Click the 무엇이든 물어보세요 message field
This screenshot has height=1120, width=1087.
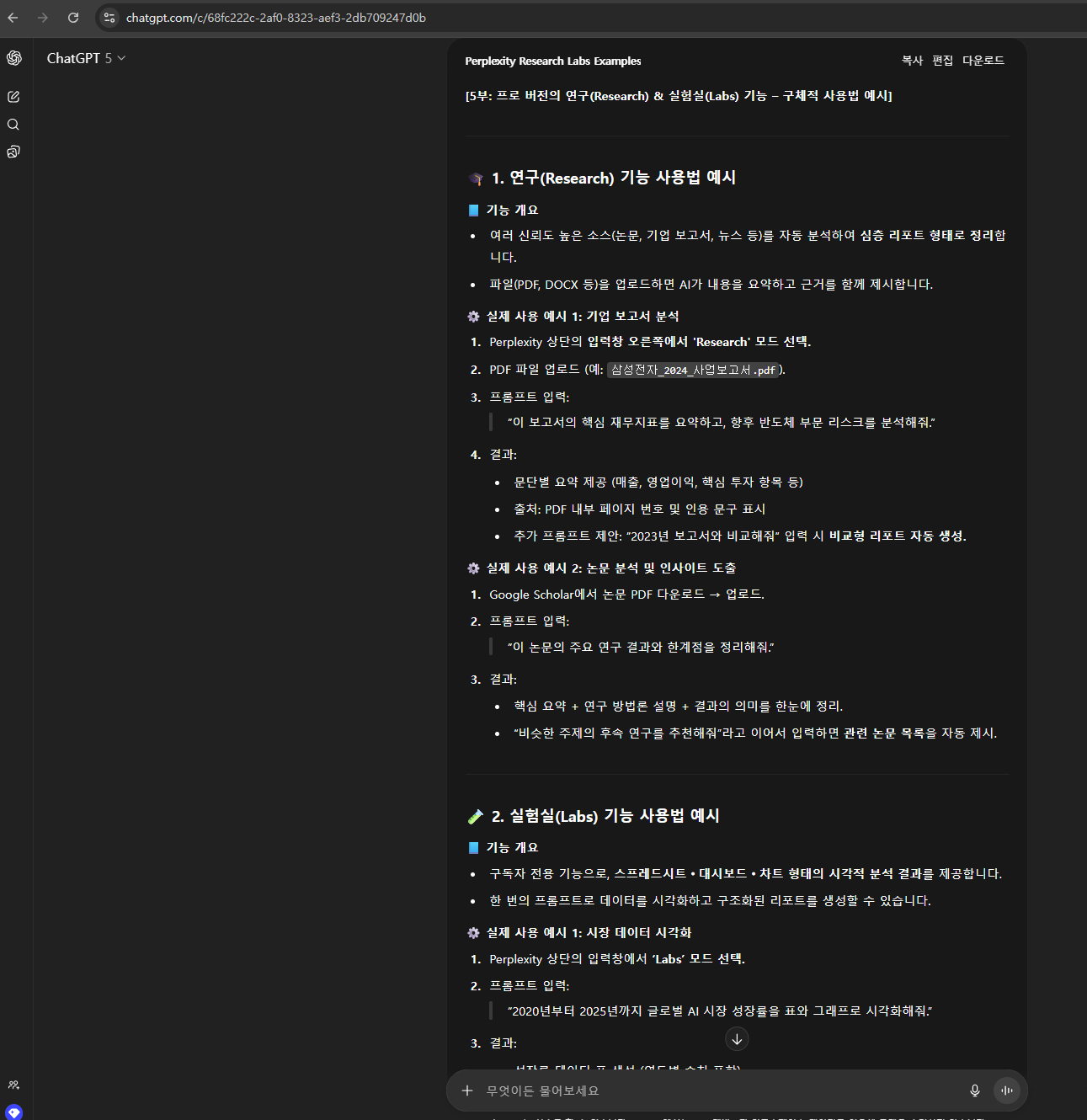[x=720, y=1091]
